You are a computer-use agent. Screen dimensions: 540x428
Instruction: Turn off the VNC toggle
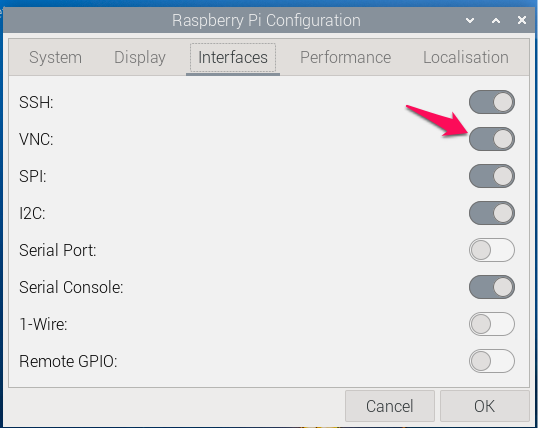pyautogui.click(x=492, y=139)
